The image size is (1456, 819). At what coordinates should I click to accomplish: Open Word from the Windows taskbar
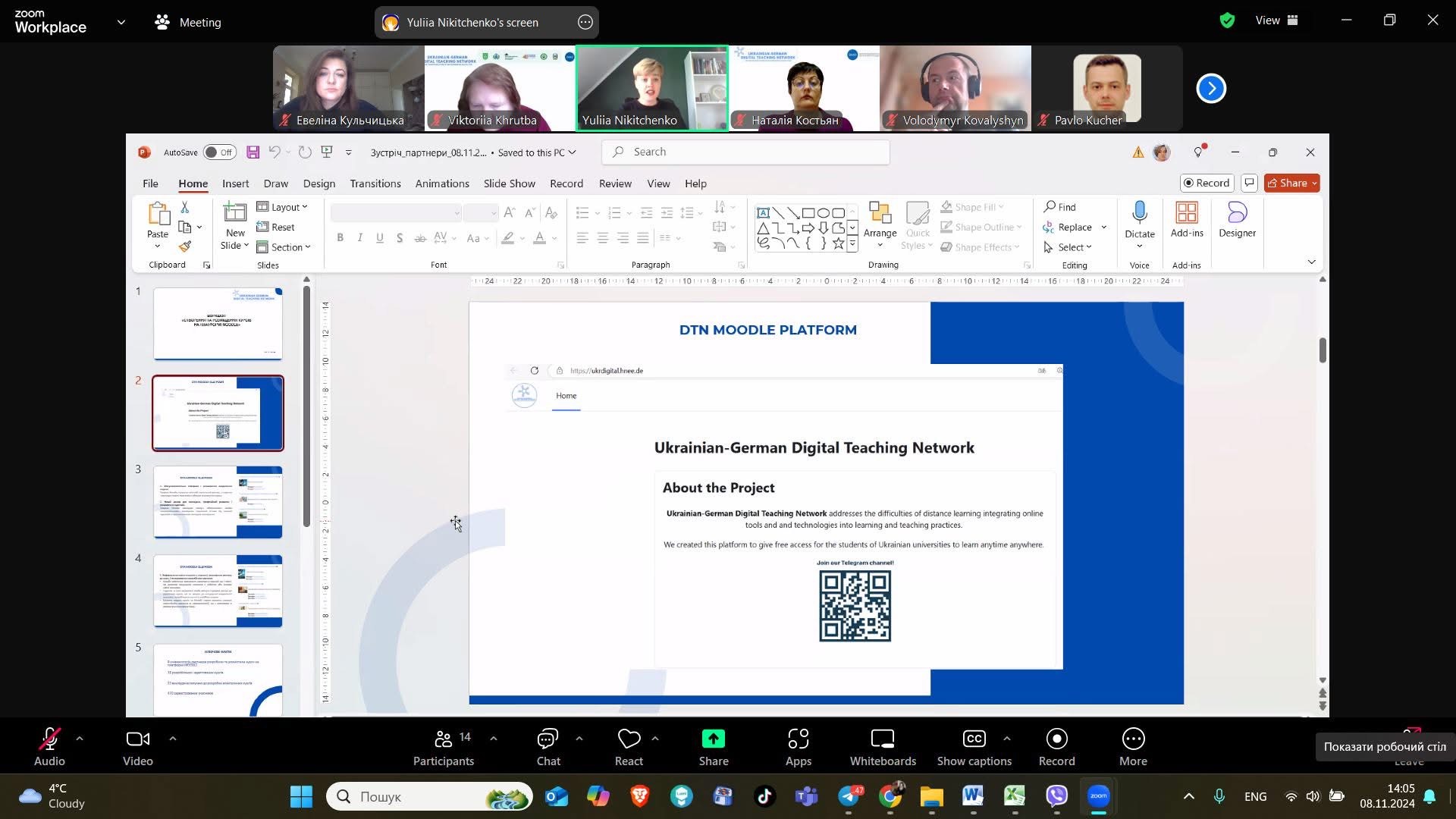click(x=973, y=796)
